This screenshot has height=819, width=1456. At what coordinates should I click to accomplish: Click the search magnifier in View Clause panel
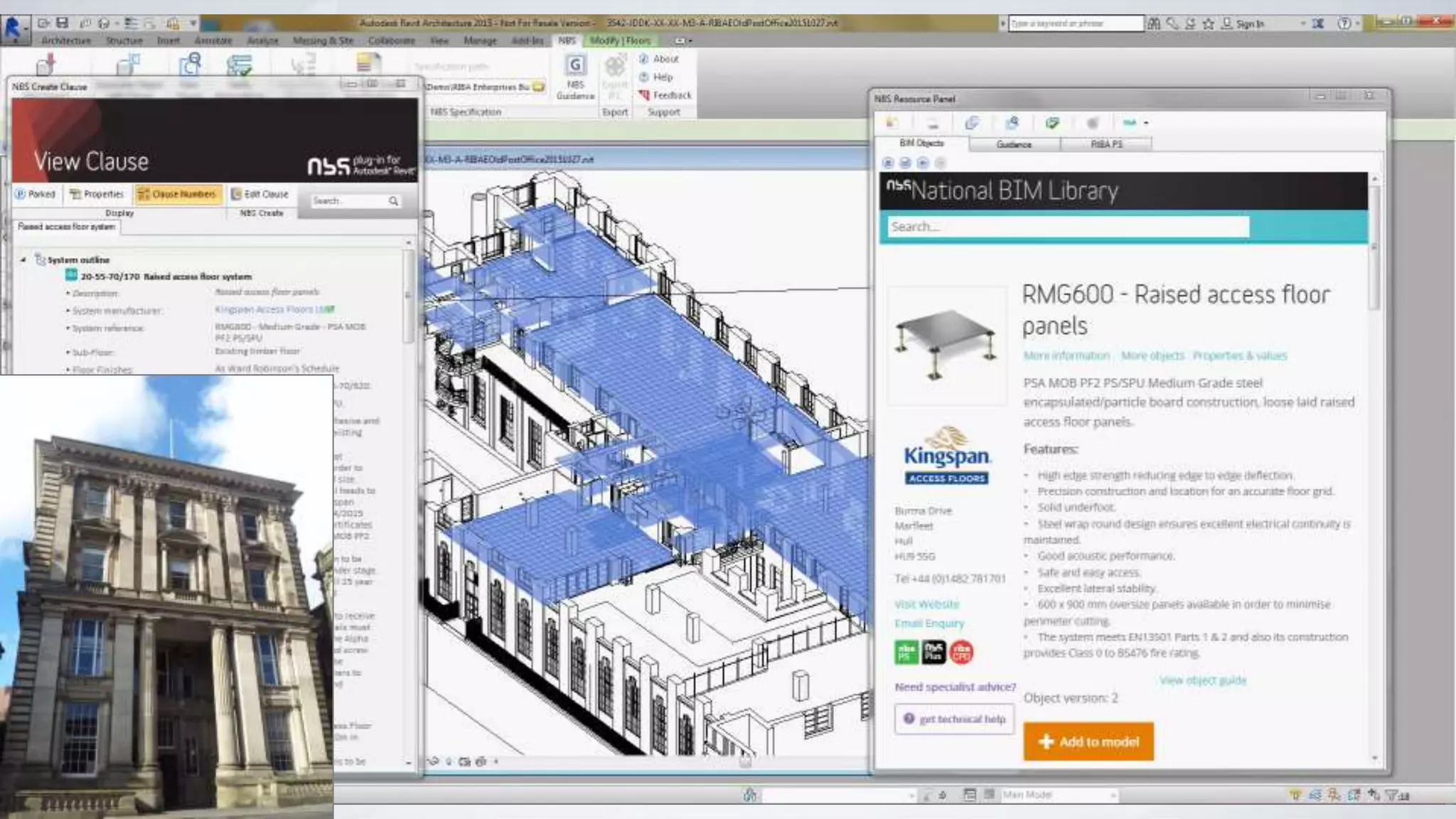point(393,201)
